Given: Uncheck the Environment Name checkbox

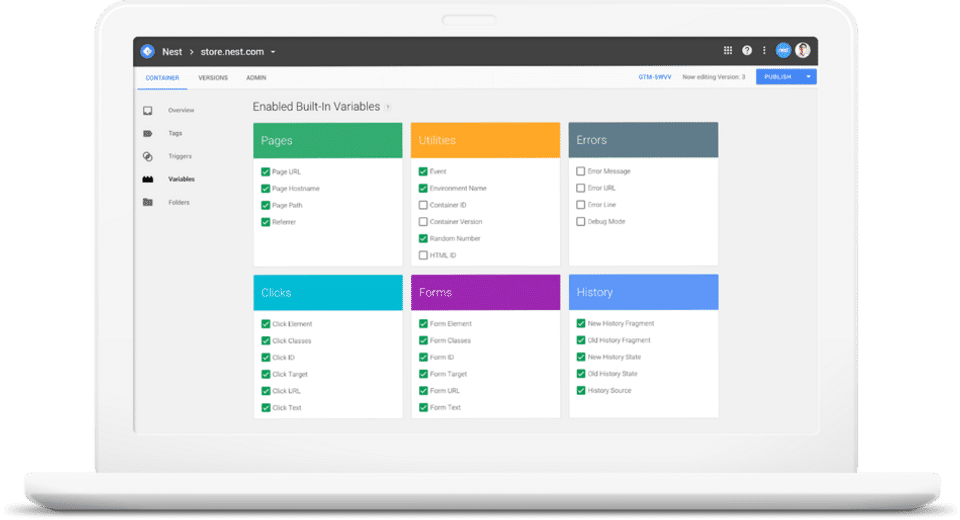Looking at the screenshot, I should coord(423,188).
